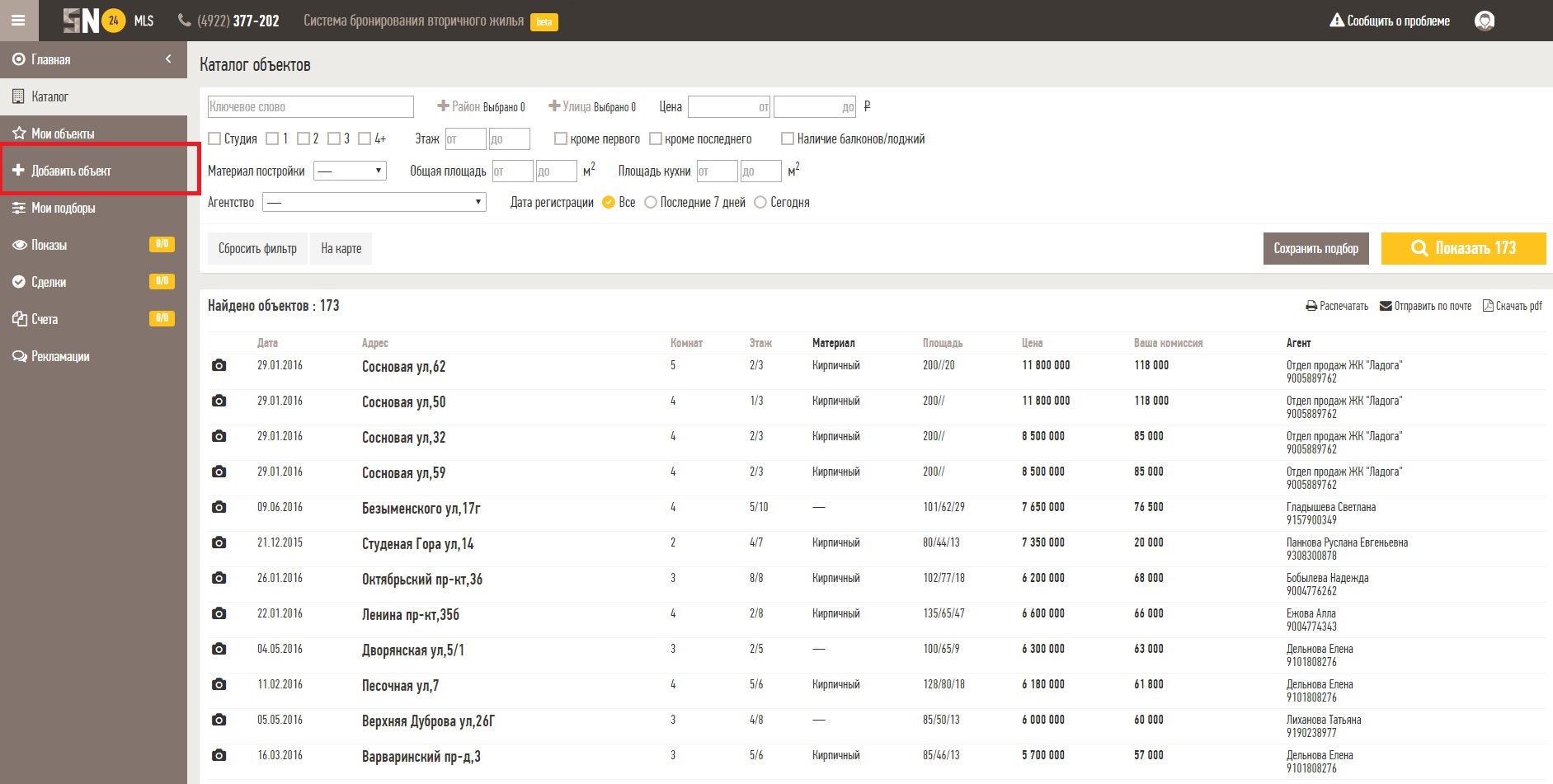Sort by the Площадь column header
Image resolution: width=1553 pixels, height=784 pixels.
coord(943,343)
